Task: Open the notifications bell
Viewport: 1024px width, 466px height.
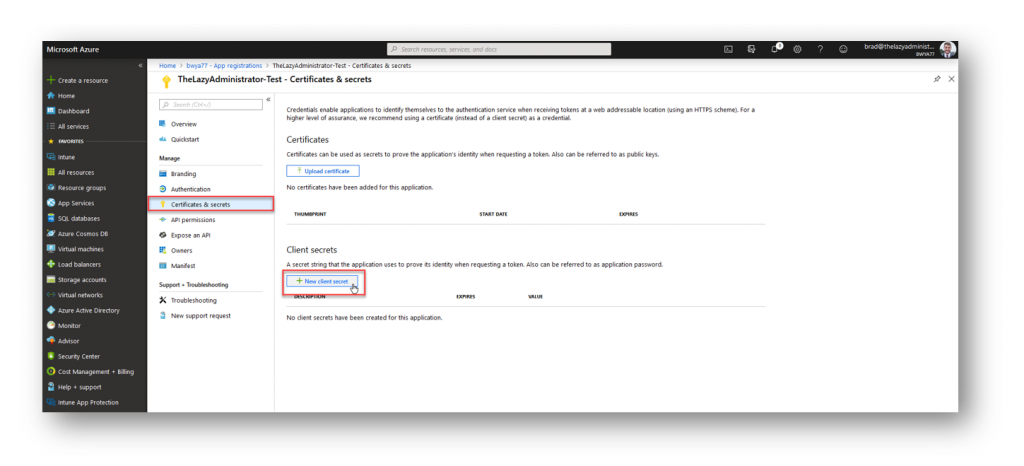Action: 775,49
